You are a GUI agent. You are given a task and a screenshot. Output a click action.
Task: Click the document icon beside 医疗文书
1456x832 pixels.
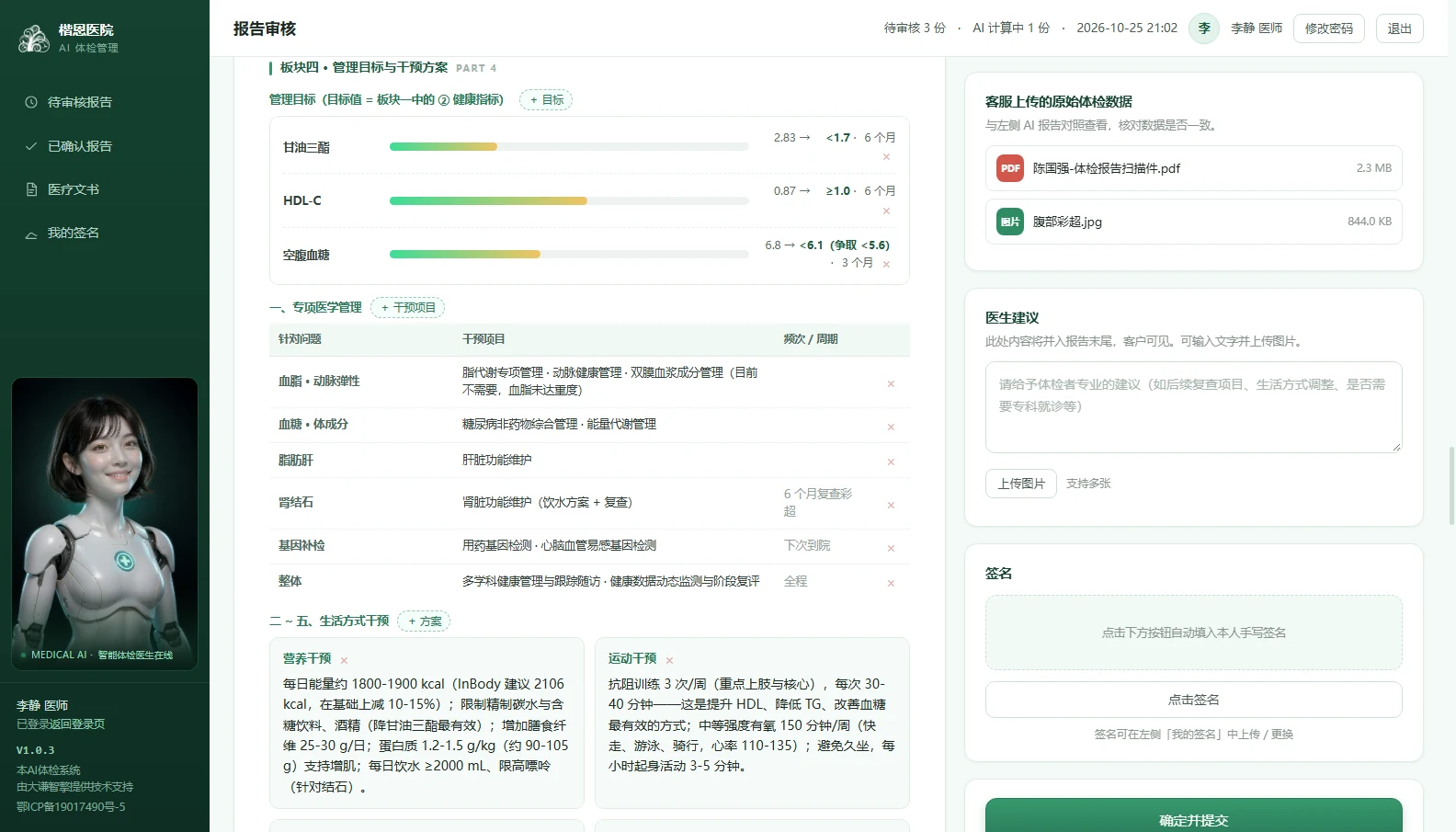click(31, 189)
